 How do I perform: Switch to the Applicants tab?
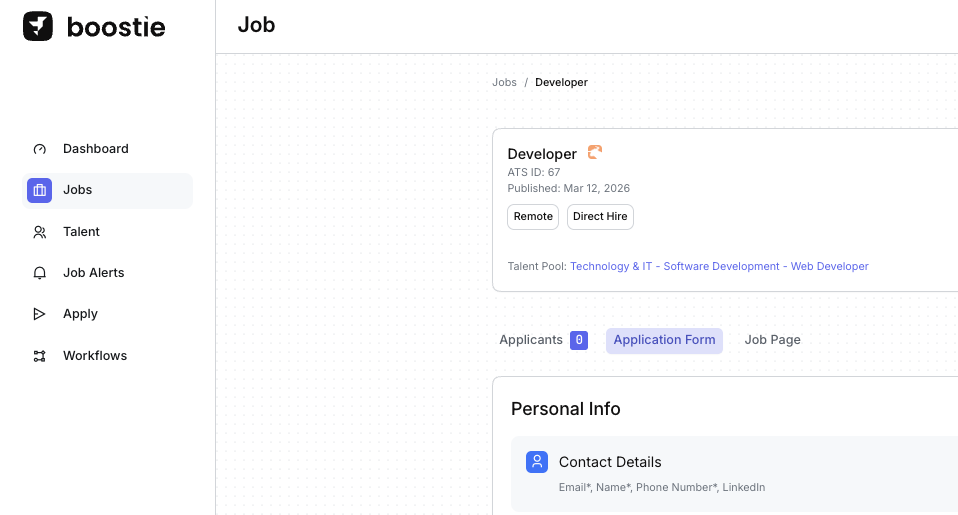pyautogui.click(x=531, y=340)
